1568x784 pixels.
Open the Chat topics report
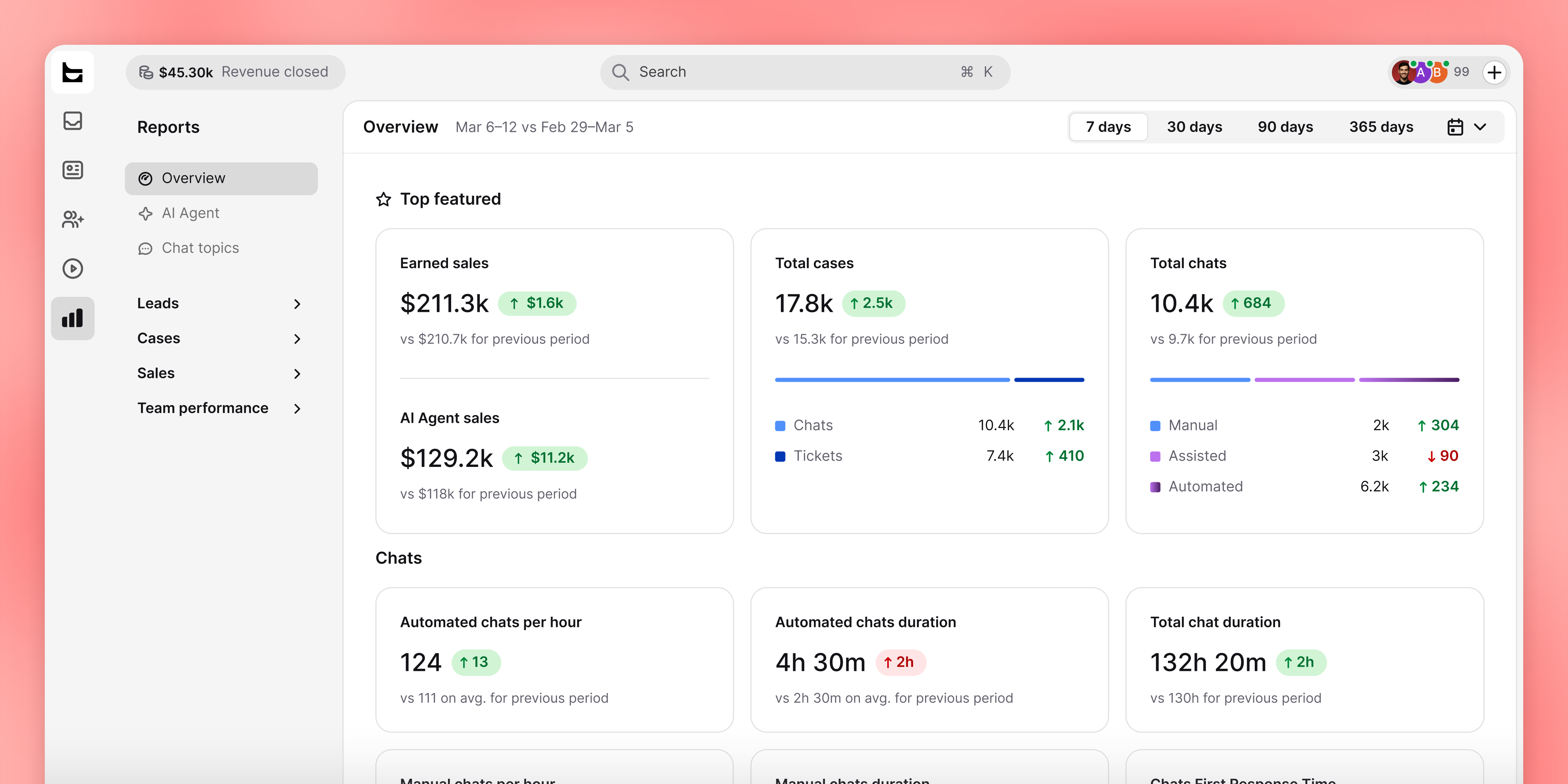coord(221,248)
